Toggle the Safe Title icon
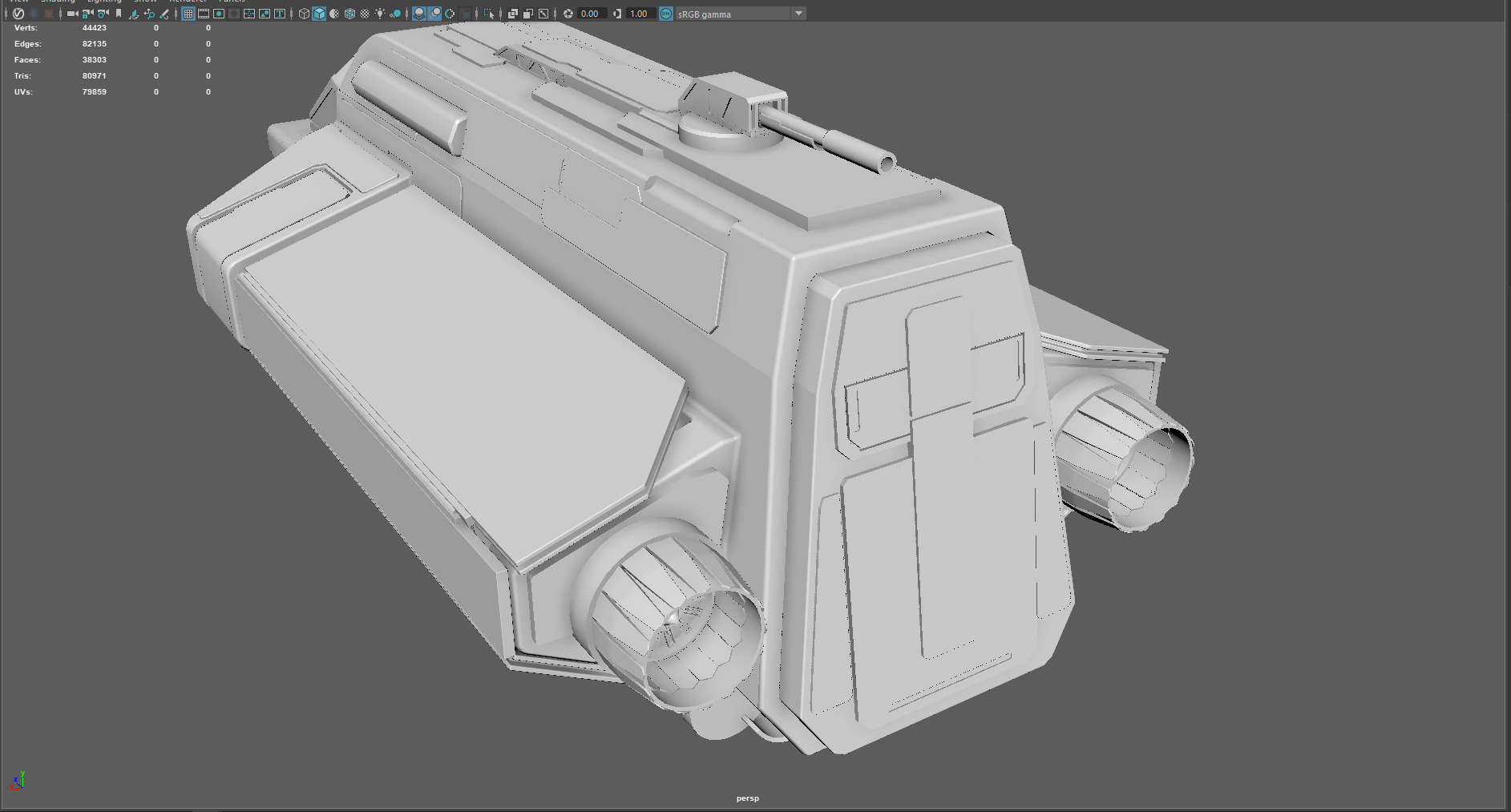This screenshot has height=812, width=1511. 280,14
